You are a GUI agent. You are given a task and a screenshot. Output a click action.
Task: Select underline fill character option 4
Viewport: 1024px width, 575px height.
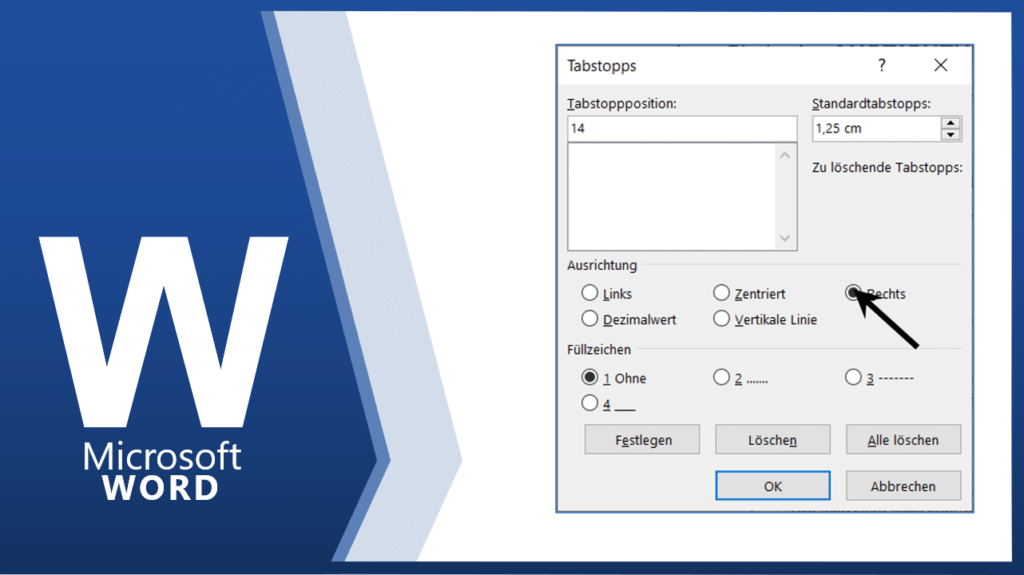589,404
